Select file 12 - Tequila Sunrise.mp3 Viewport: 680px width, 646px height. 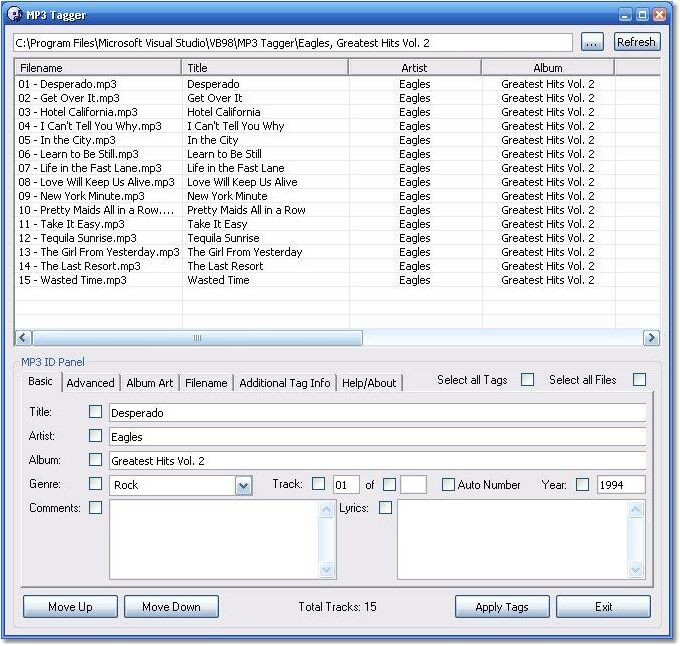click(77, 238)
